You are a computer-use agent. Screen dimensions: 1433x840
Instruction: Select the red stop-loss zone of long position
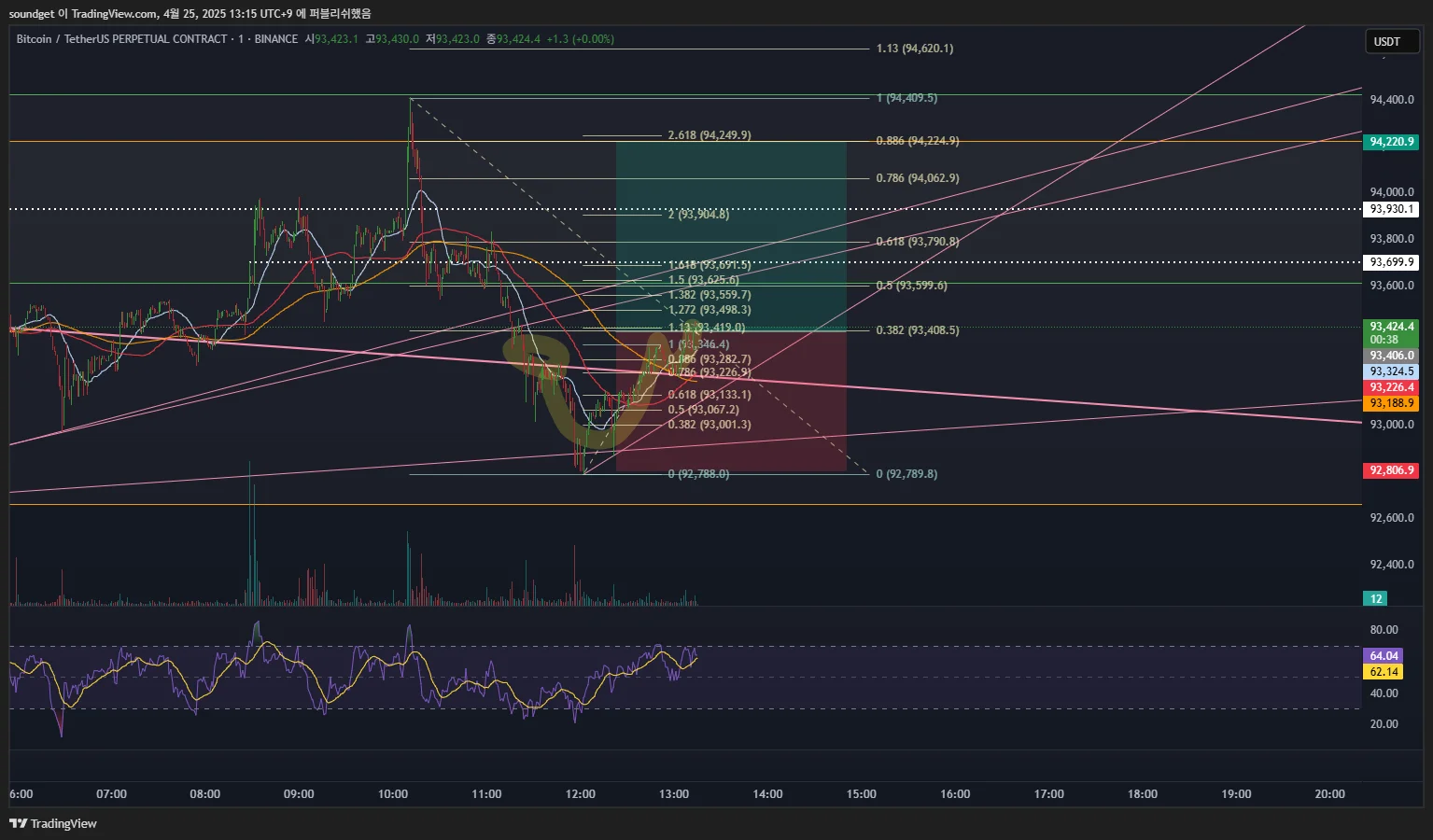pos(731,401)
